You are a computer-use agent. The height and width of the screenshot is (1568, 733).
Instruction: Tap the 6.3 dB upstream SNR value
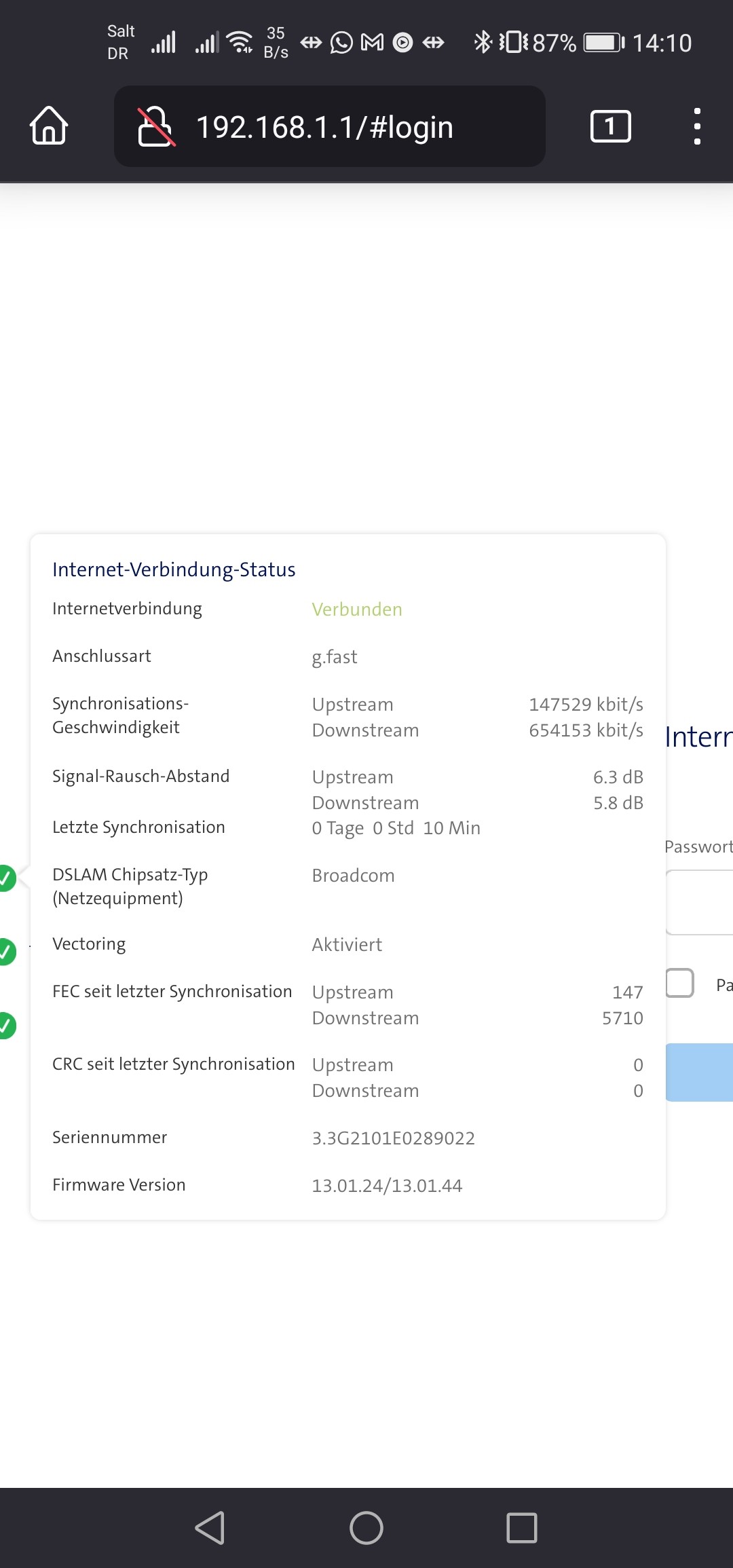(x=618, y=777)
